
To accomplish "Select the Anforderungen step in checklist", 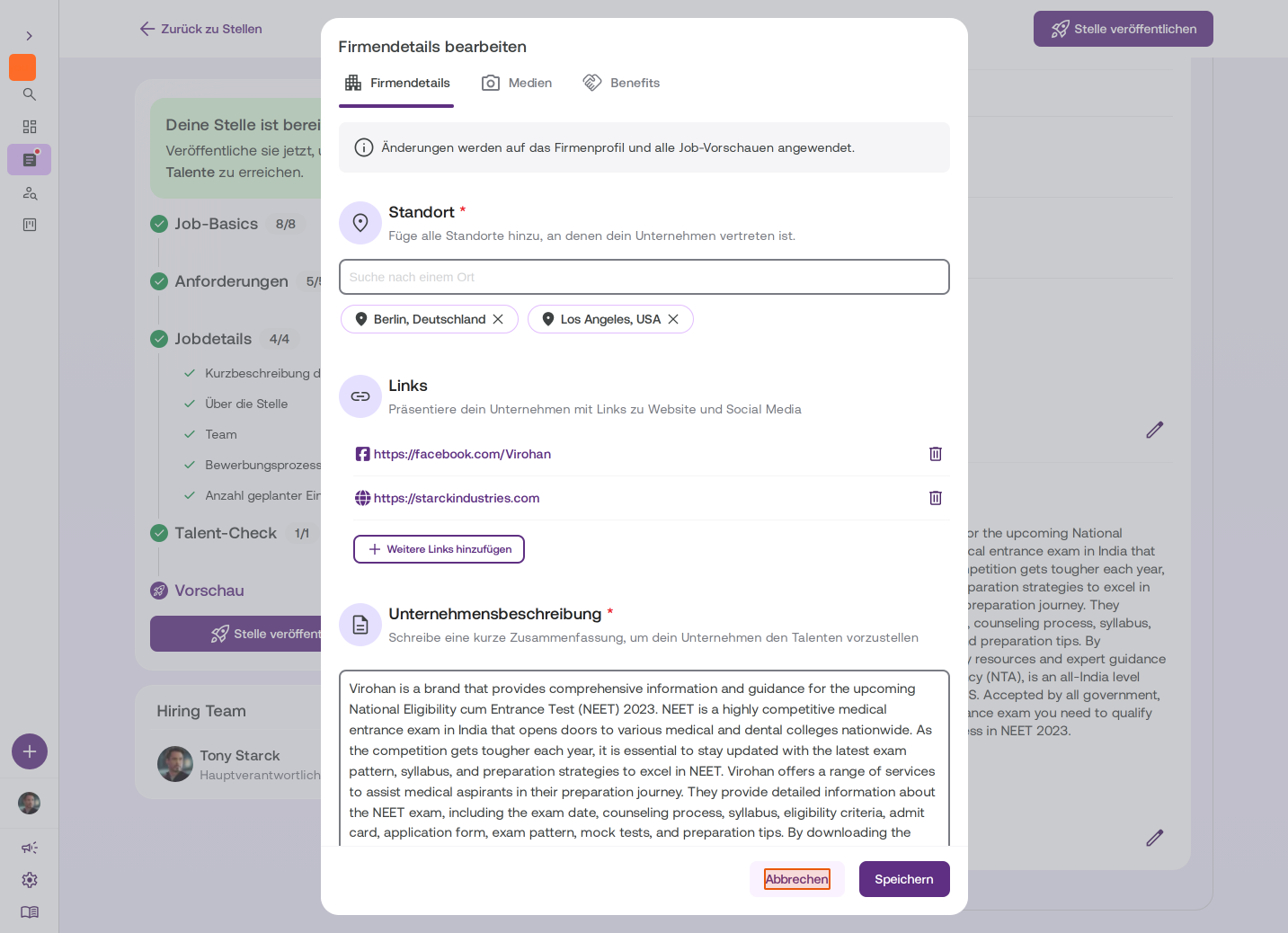I will coord(231,281).
